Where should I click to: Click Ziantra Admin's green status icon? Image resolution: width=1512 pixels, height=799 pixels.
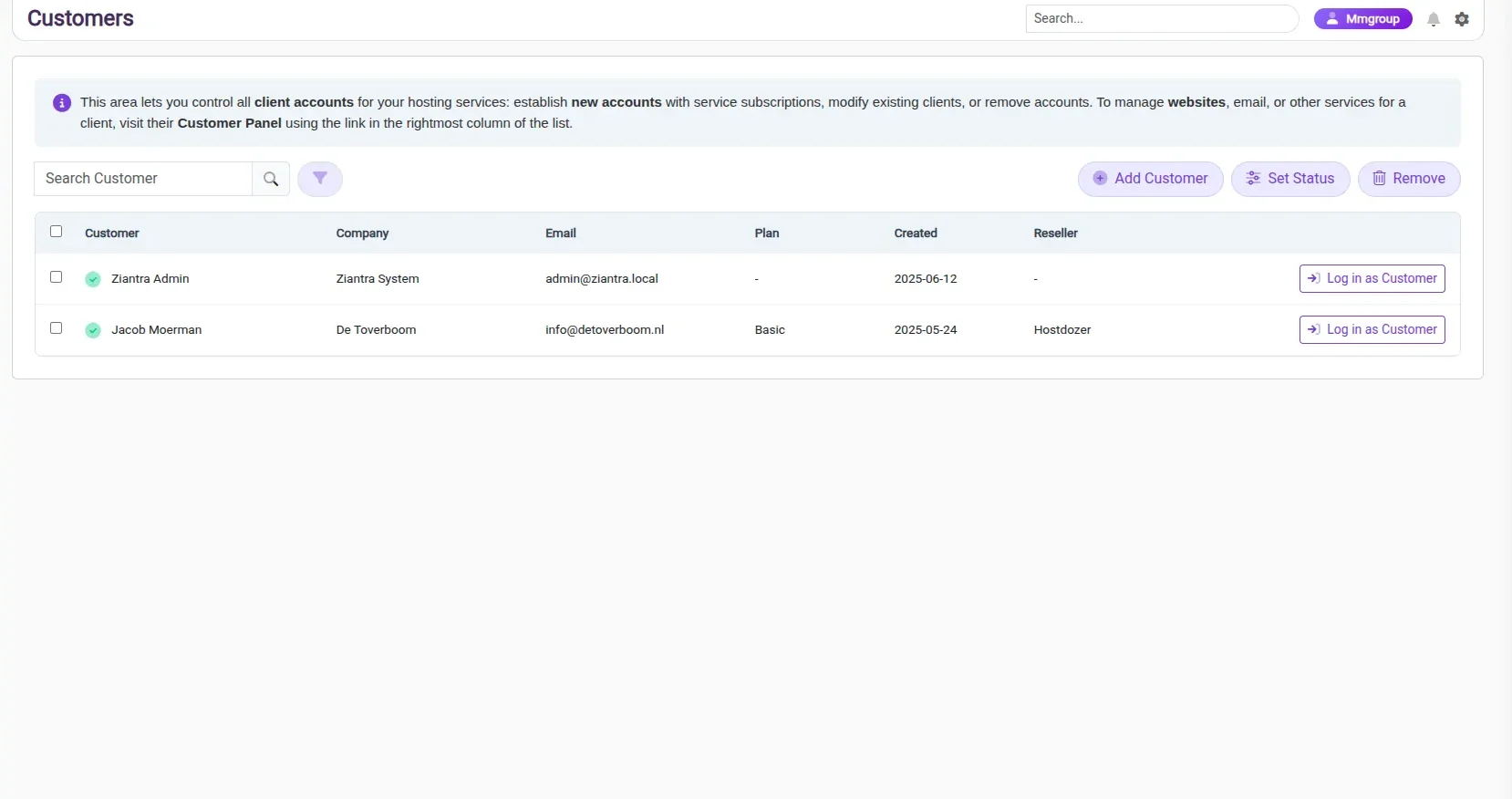93,279
